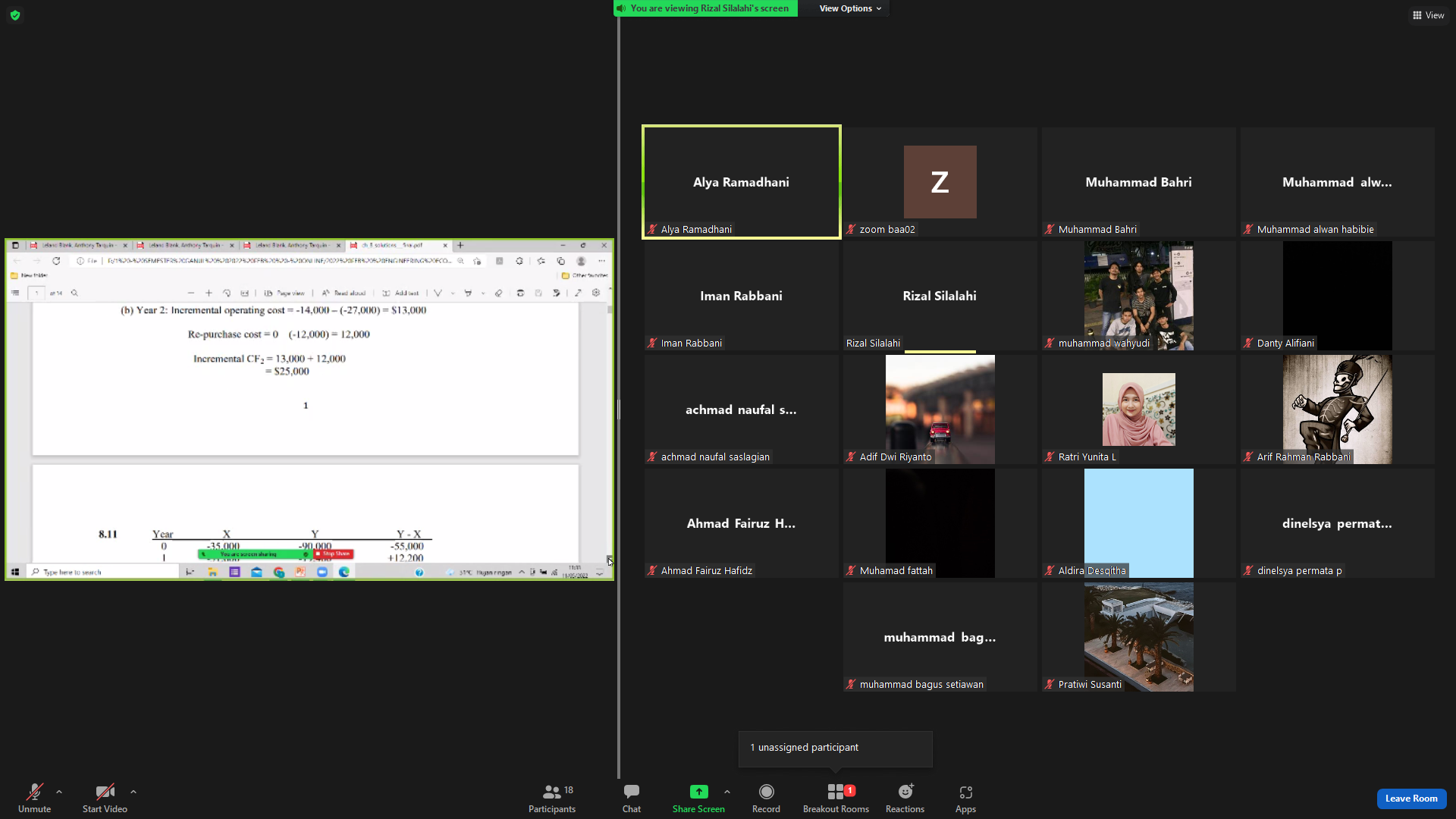Click the green encryption shield icon
This screenshot has width=1456, height=819.
pos(15,15)
